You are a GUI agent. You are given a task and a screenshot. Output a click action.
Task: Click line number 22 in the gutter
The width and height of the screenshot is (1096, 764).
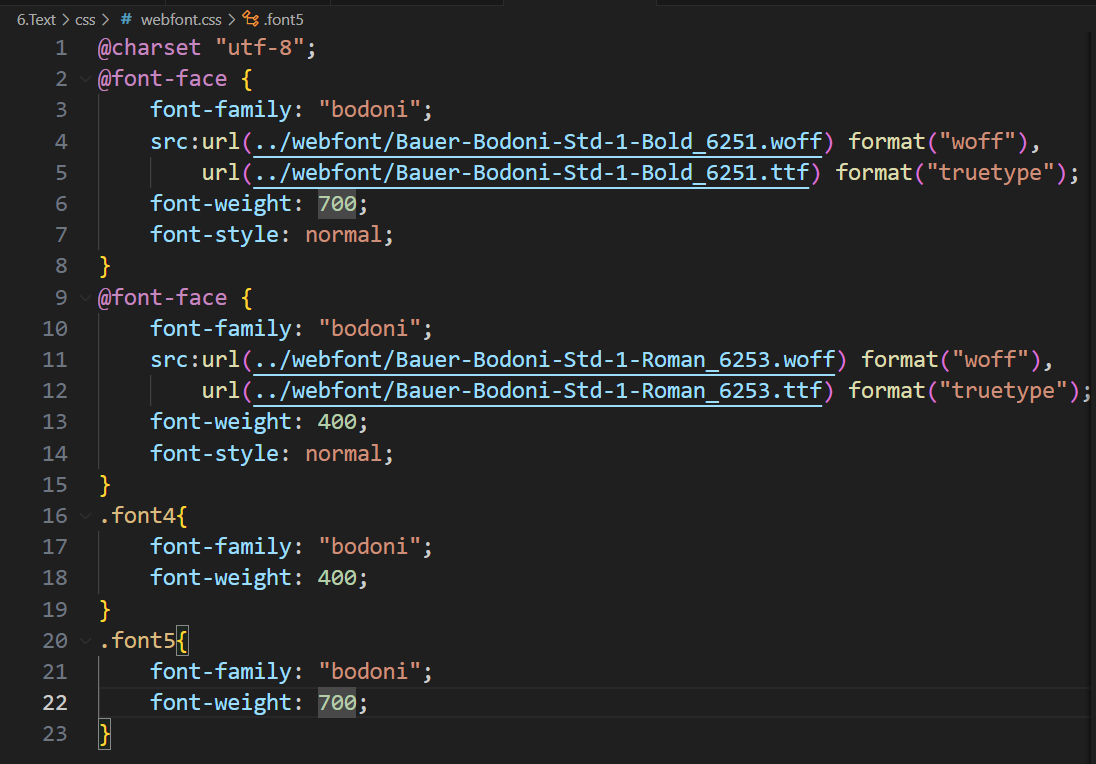click(55, 702)
